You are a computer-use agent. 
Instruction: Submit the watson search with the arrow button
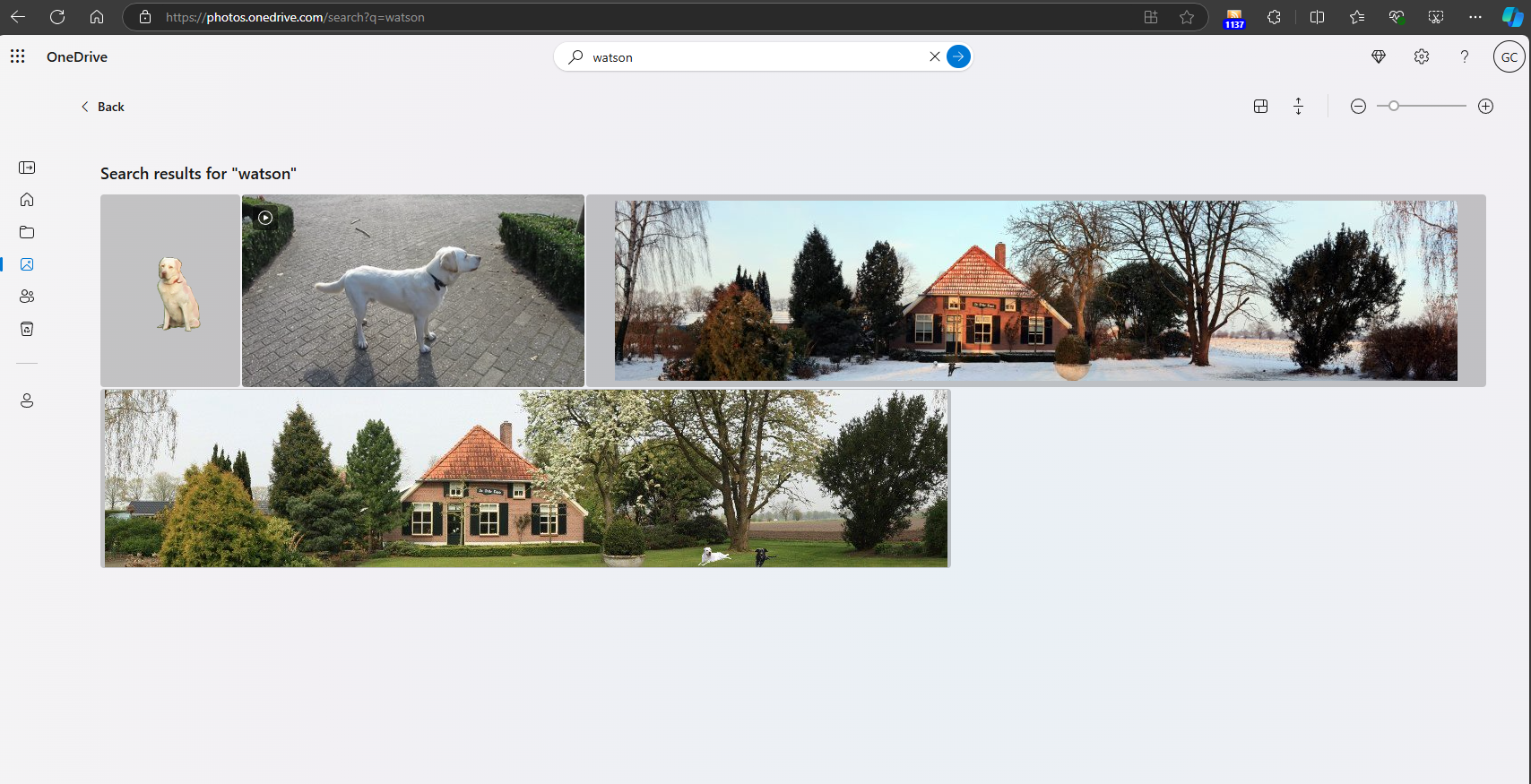click(958, 56)
